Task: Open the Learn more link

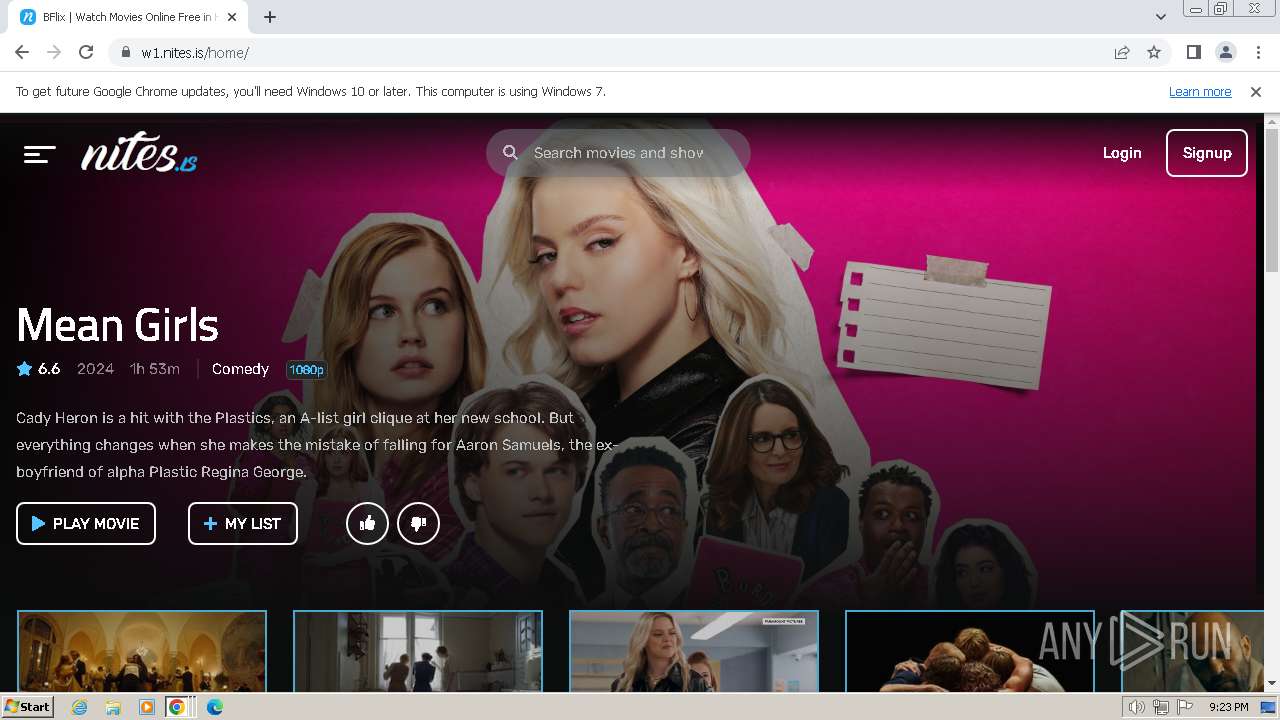Action: 1200,92
